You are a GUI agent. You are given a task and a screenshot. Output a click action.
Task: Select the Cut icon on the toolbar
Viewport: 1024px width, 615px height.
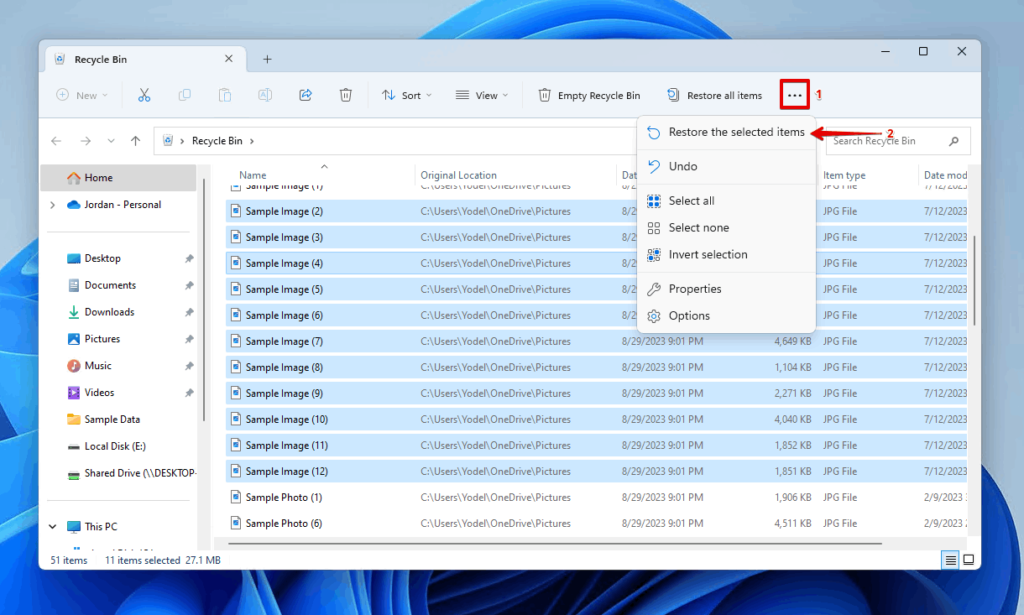(144, 94)
